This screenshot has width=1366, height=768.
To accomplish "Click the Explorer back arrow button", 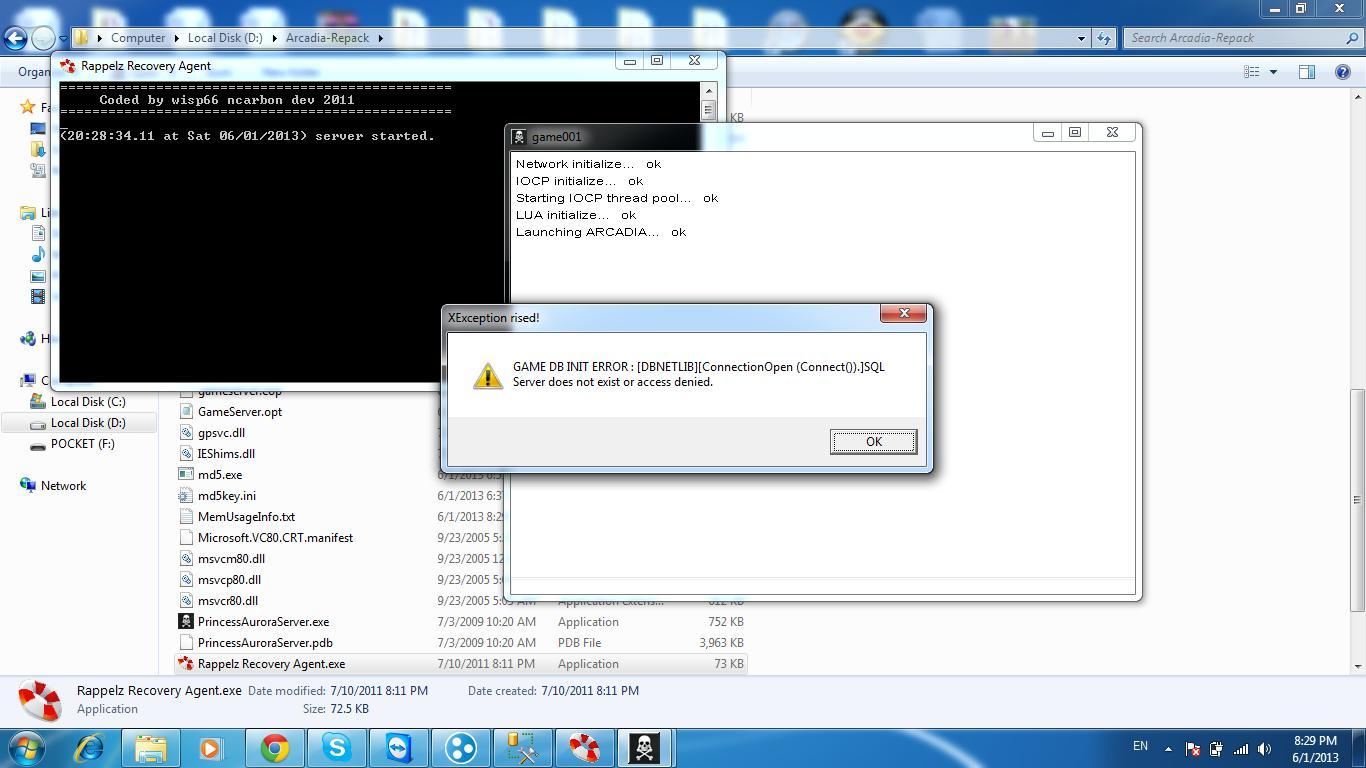I will point(15,38).
